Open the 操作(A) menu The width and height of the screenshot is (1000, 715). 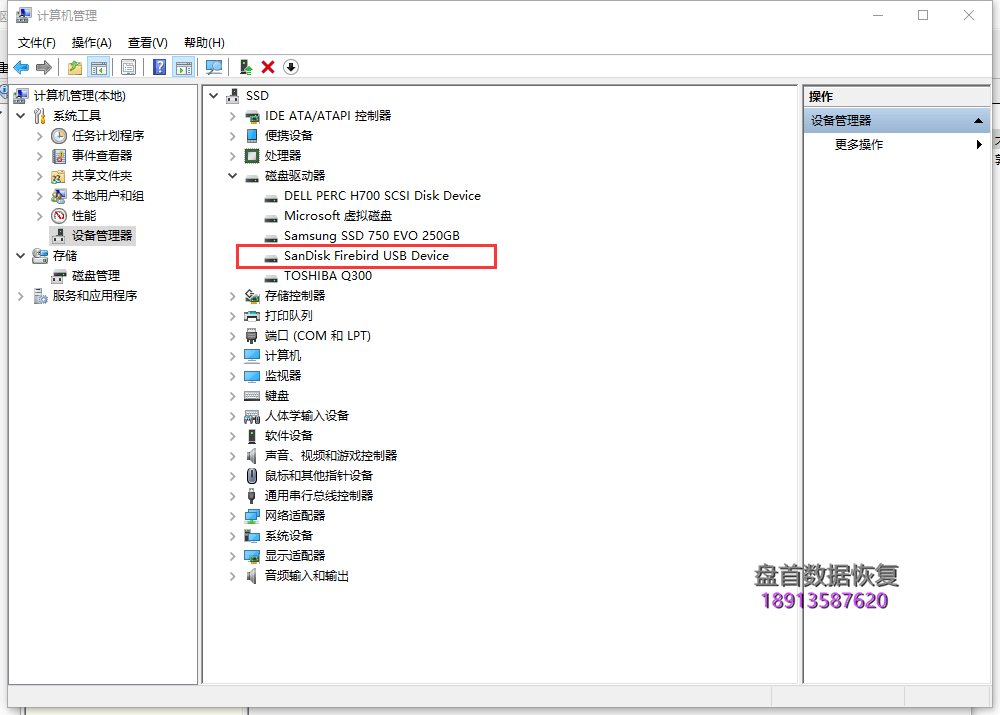pyautogui.click(x=92, y=43)
